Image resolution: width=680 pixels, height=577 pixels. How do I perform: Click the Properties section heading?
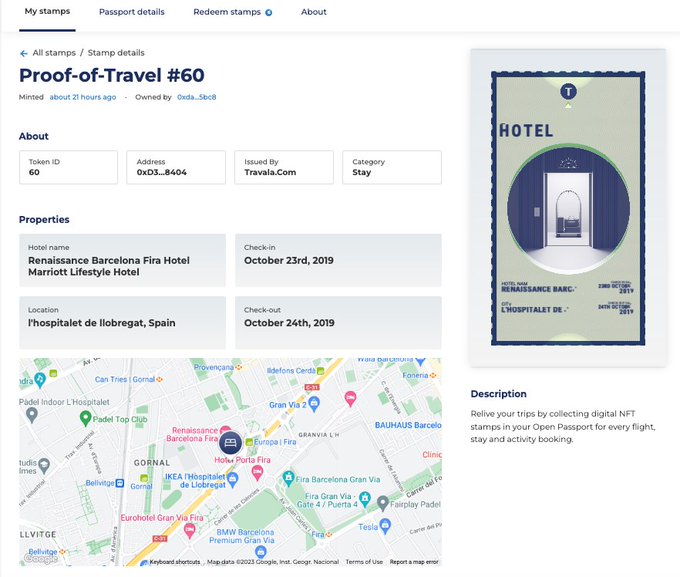[44, 220]
